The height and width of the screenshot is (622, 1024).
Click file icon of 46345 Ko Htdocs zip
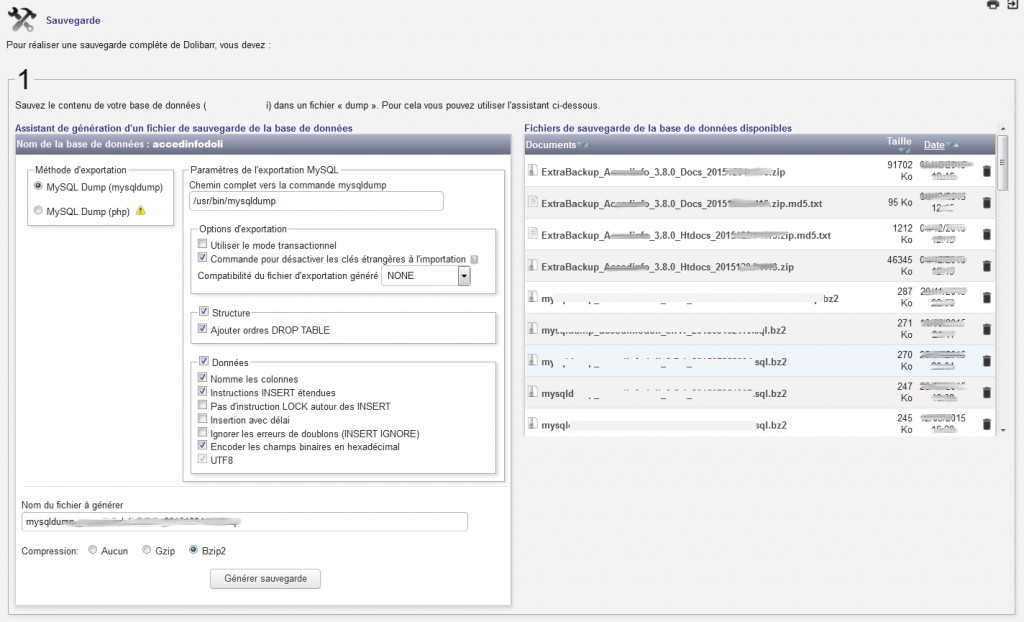(532, 265)
